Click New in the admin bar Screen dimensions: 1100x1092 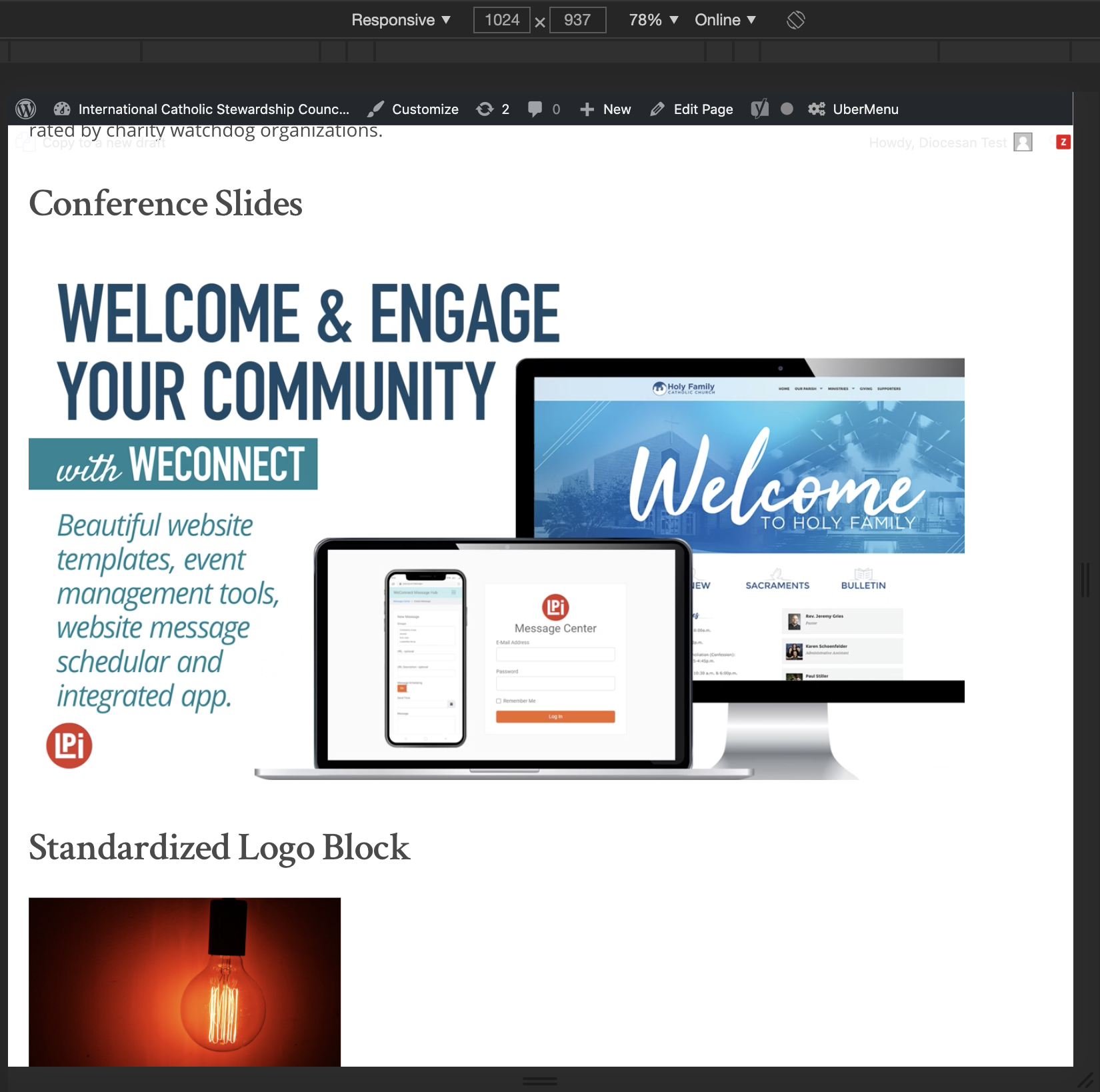pos(605,109)
